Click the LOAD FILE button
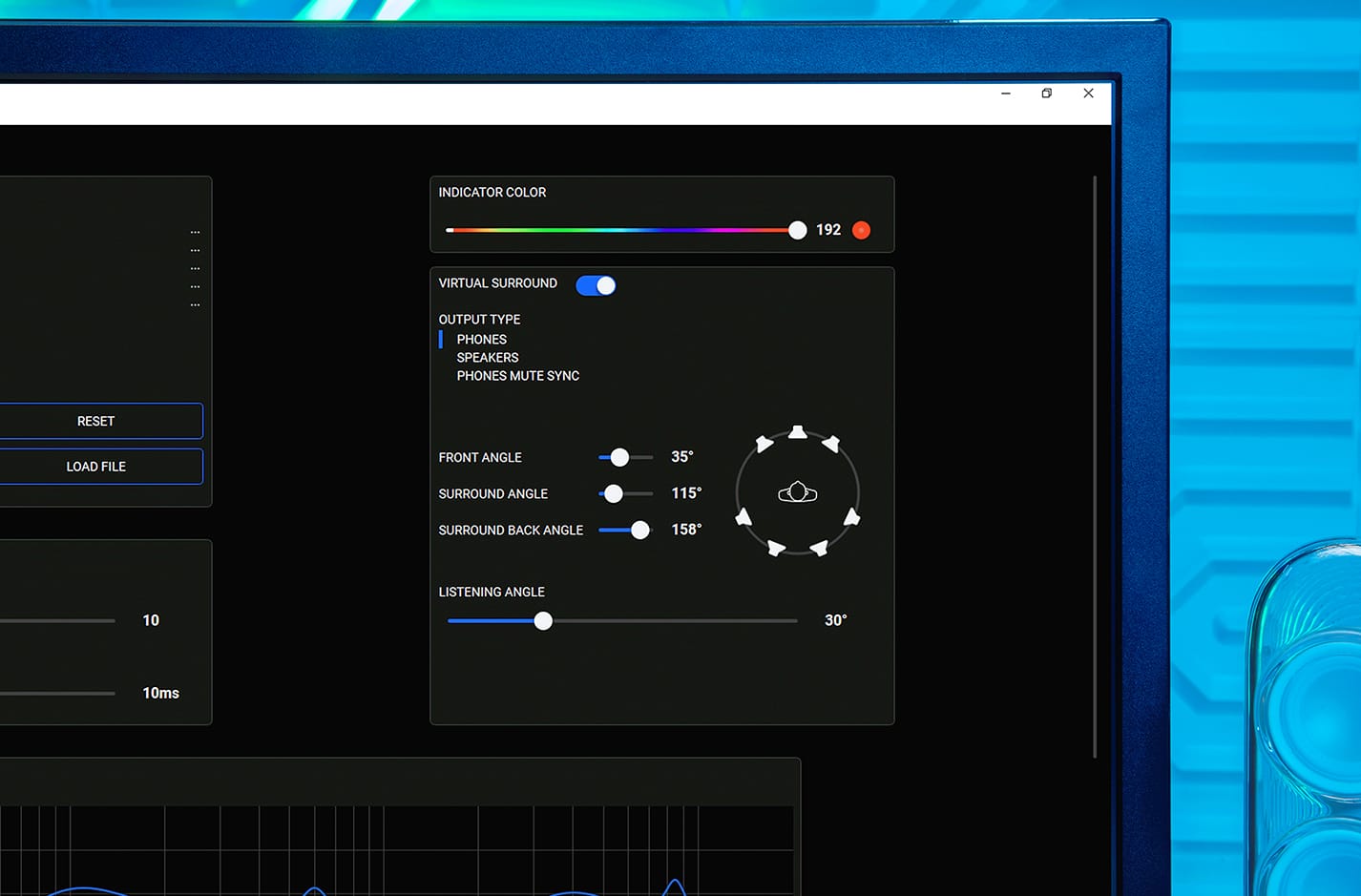1361x896 pixels. (x=95, y=467)
